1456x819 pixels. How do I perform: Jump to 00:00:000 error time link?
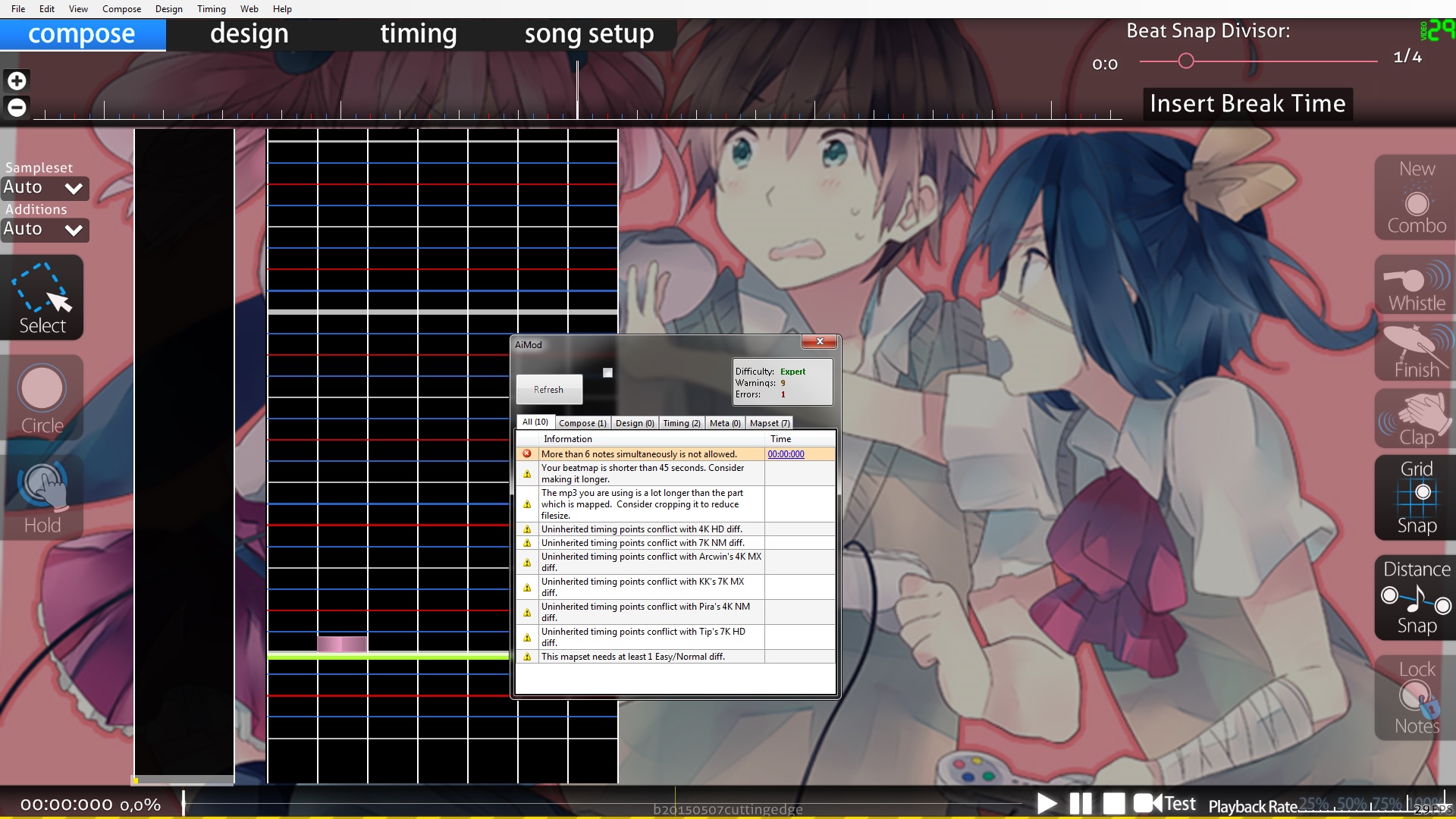click(786, 454)
